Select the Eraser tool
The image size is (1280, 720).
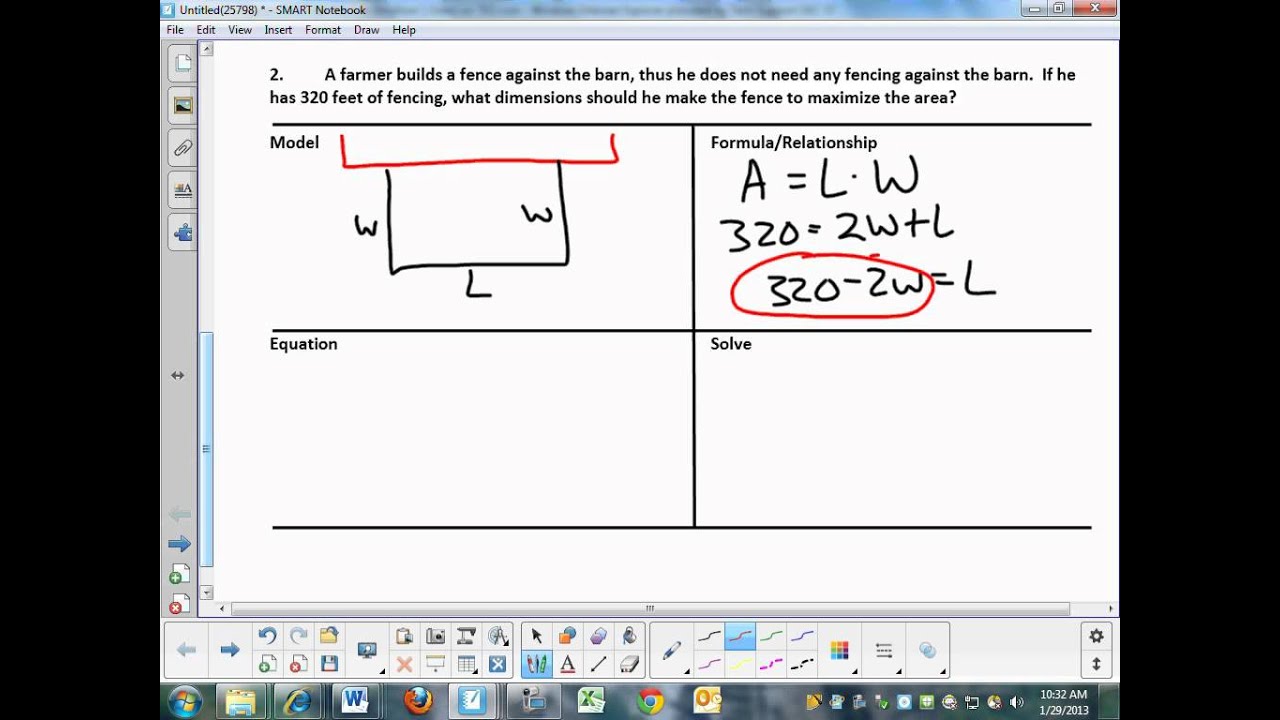tap(629, 664)
